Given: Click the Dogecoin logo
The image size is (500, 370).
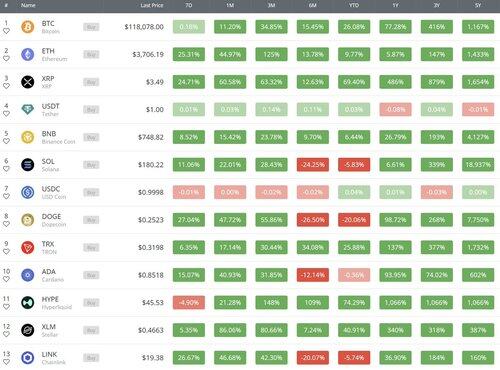Looking at the screenshot, I should pyautogui.click(x=28, y=220).
